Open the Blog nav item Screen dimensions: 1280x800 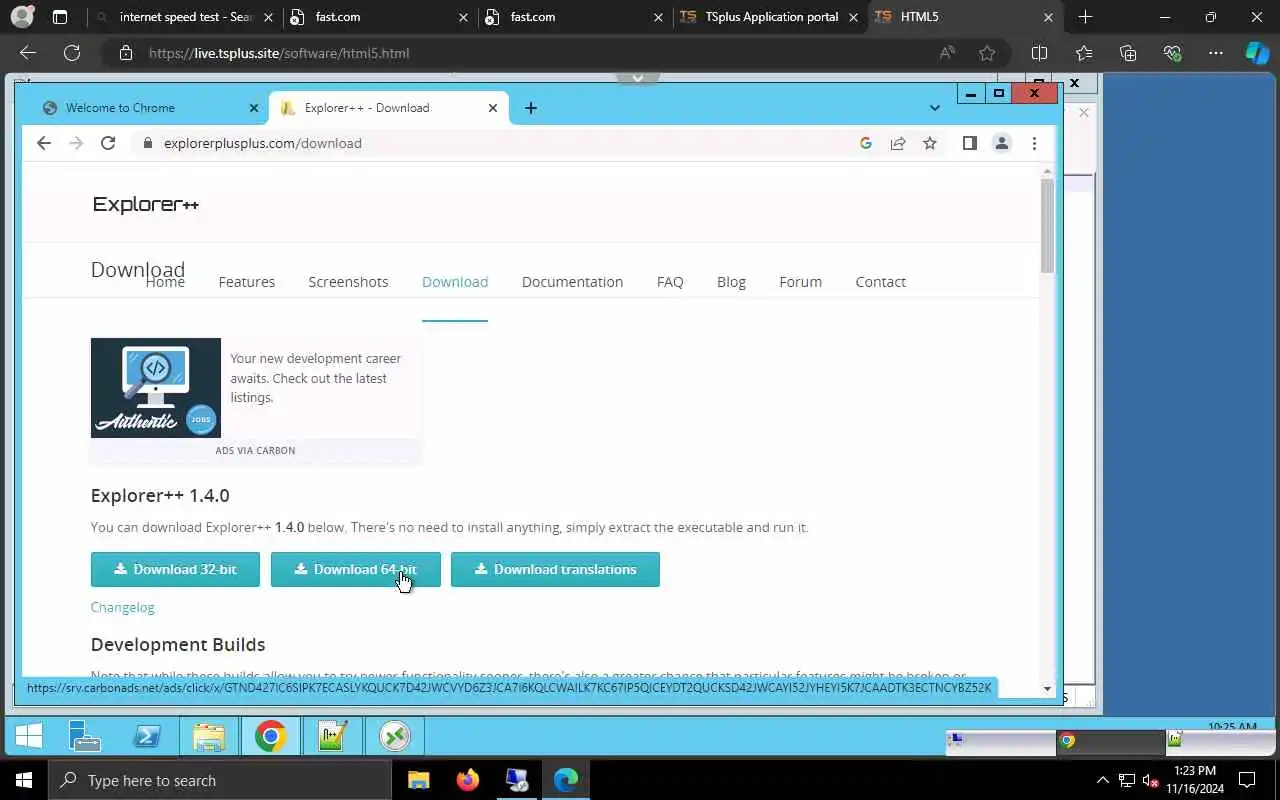coord(731,282)
